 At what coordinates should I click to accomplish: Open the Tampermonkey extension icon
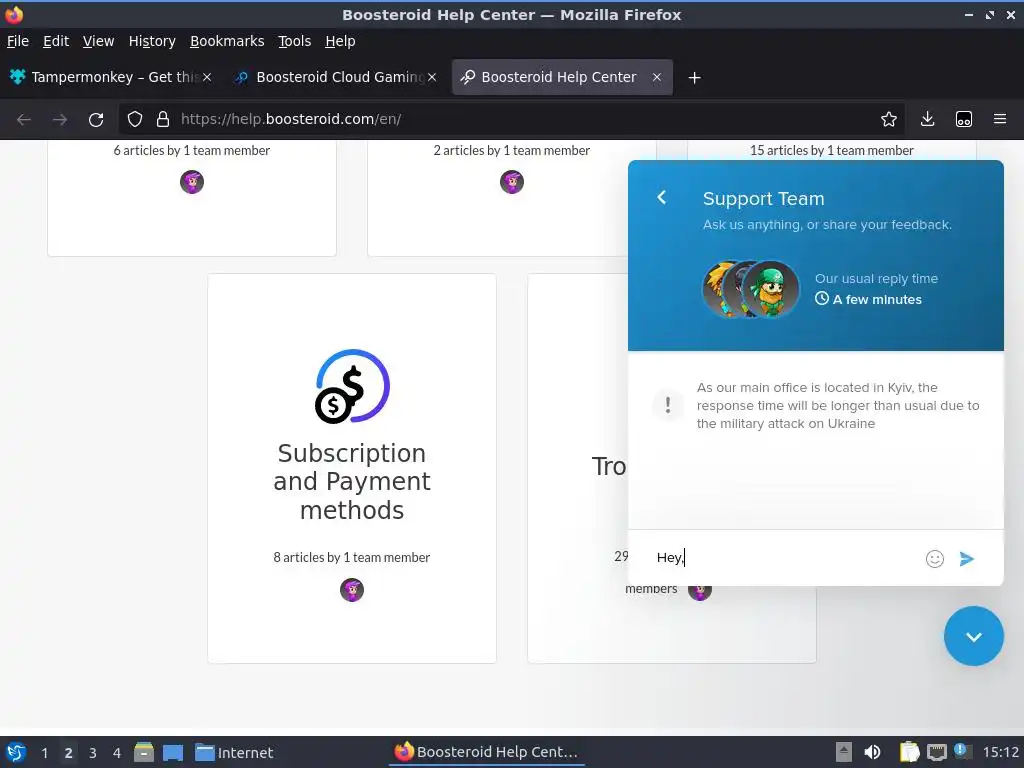click(964, 120)
